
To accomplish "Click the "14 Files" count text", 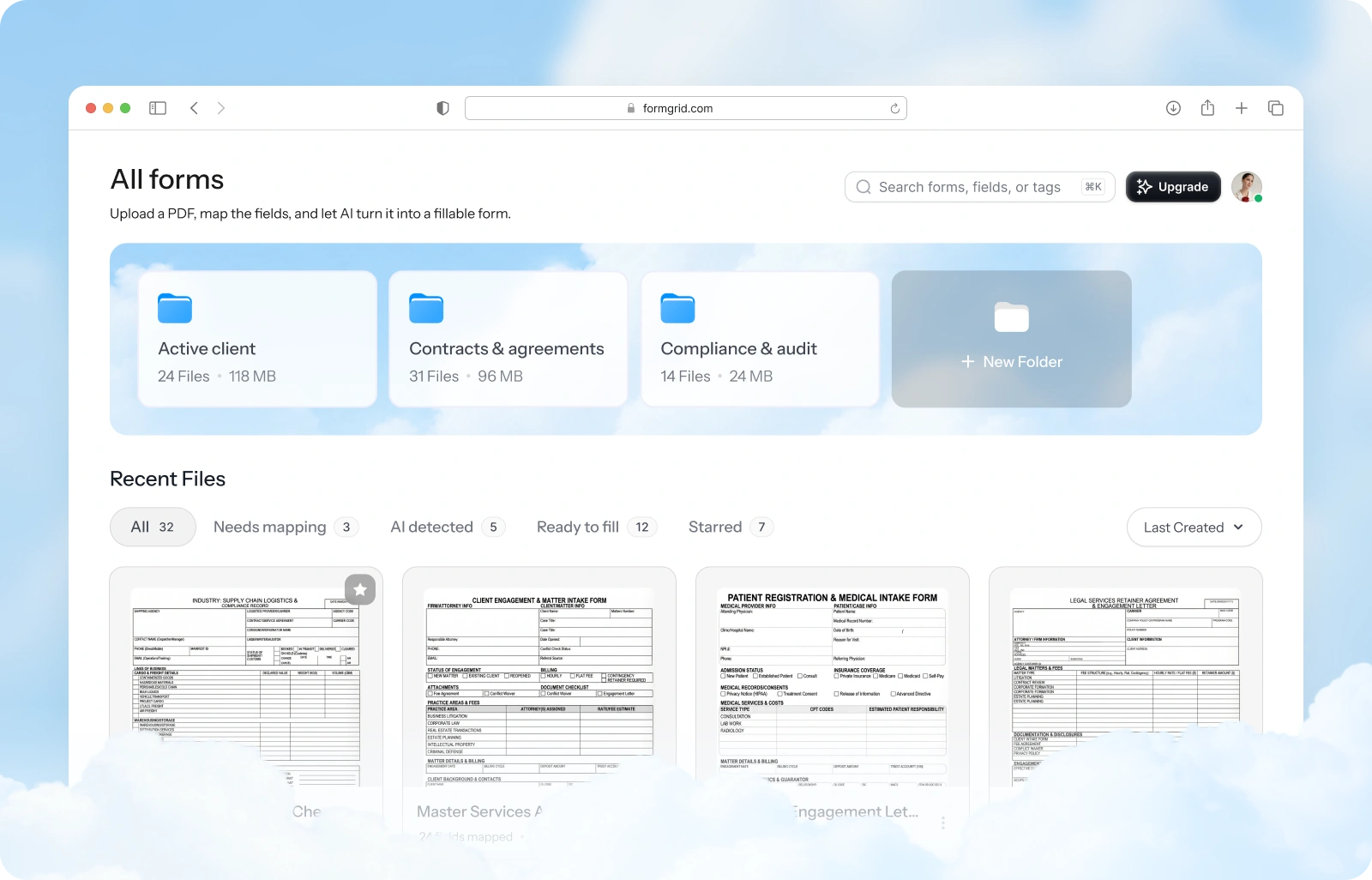I will (x=685, y=376).
